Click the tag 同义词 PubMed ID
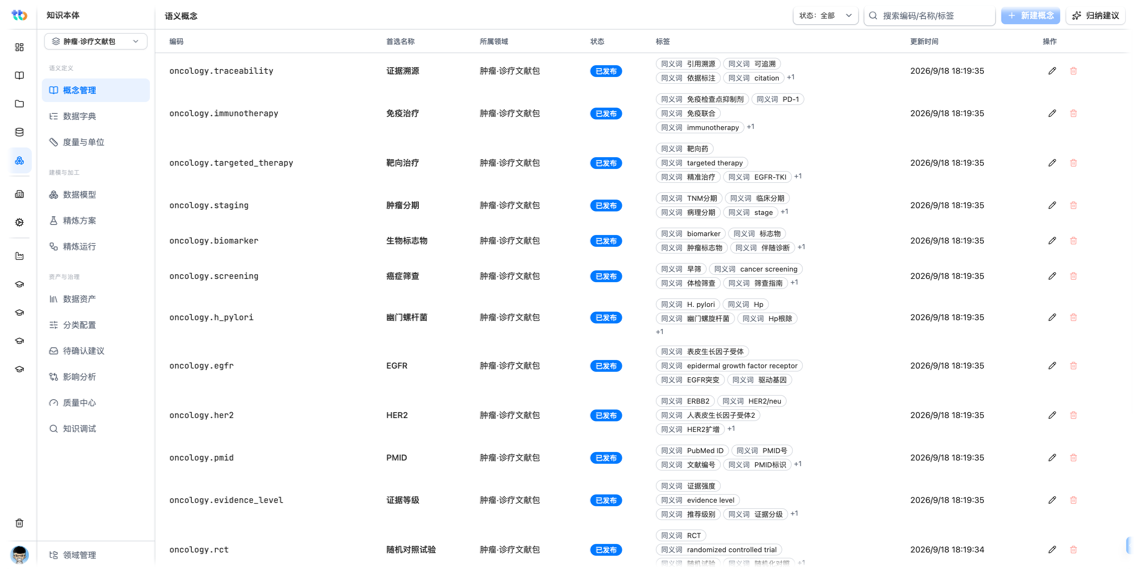Screen dimensions: 1143x570 pos(692,450)
